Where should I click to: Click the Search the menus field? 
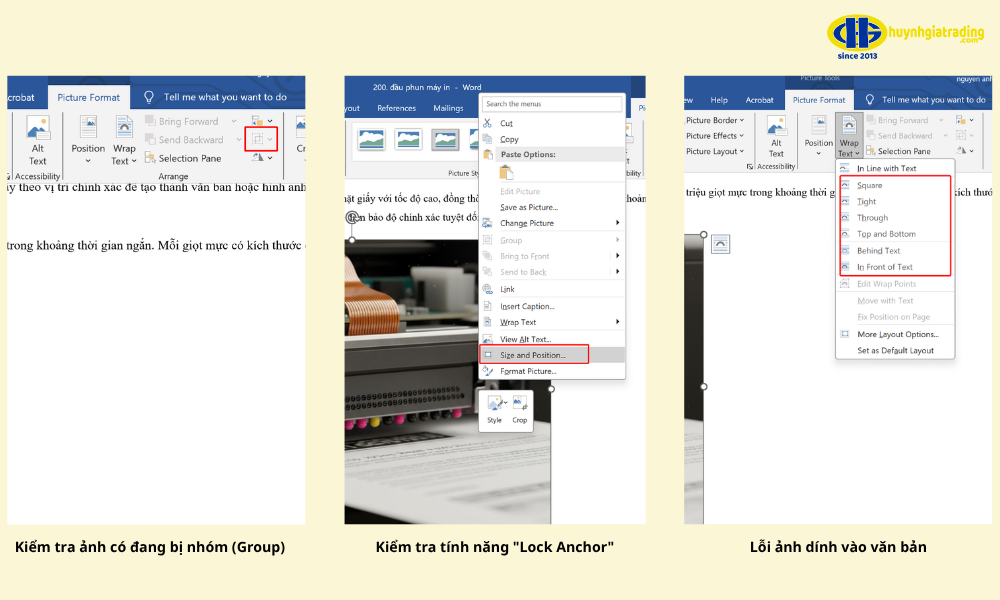(x=552, y=104)
